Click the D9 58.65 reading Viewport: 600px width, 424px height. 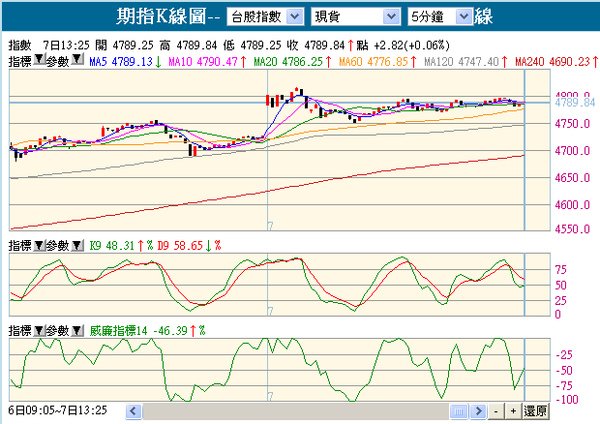180,246
